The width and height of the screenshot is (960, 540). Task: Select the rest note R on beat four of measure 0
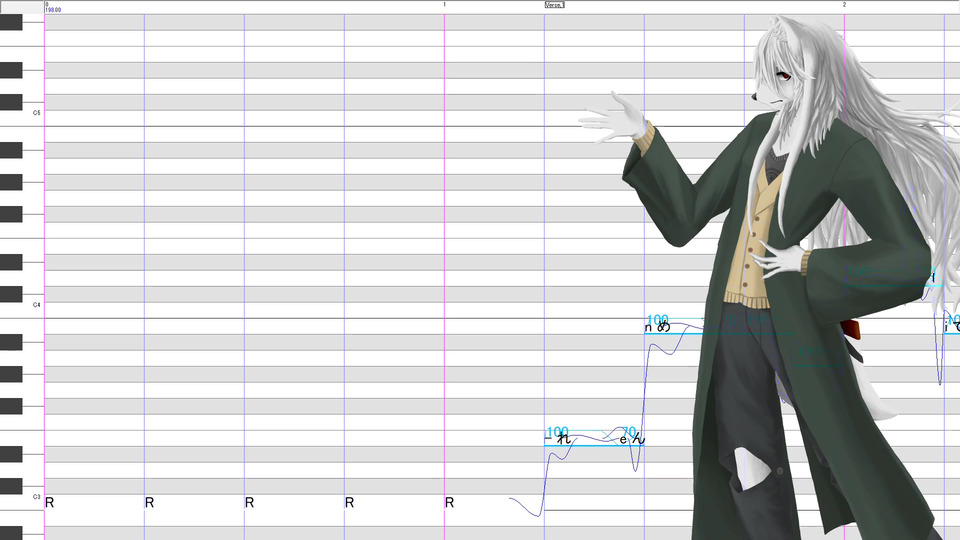click(349, 503)
